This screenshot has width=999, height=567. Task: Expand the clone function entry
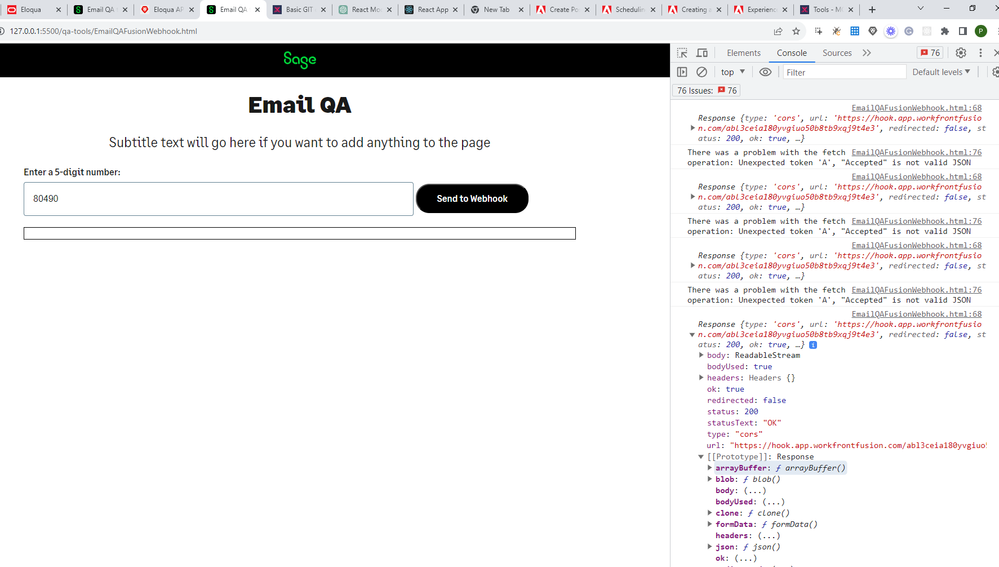point(710,513)
